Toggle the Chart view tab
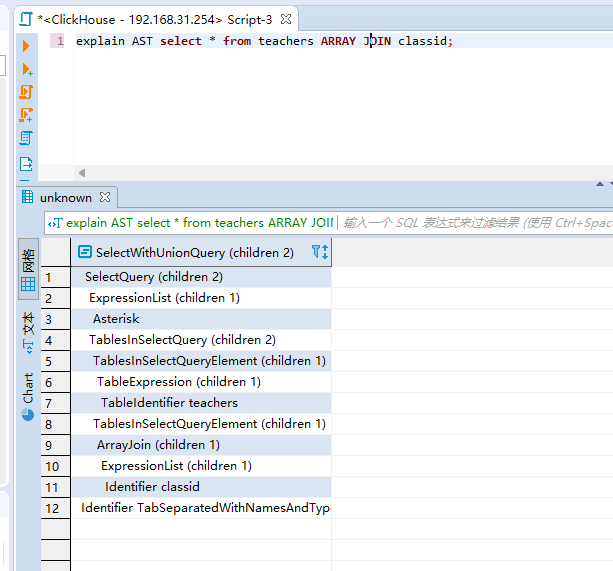This screenshot has height=571, width=613. point(28,396)
